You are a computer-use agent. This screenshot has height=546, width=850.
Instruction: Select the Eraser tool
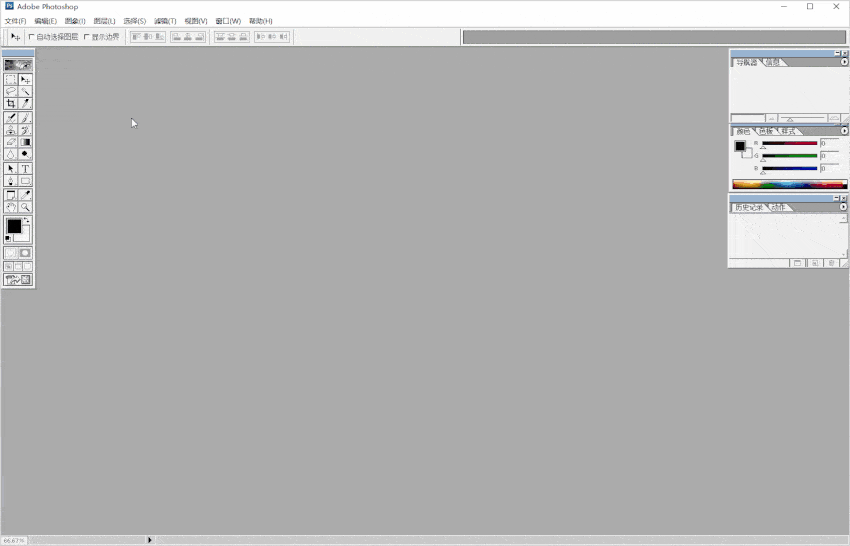(x=11, y=142)
